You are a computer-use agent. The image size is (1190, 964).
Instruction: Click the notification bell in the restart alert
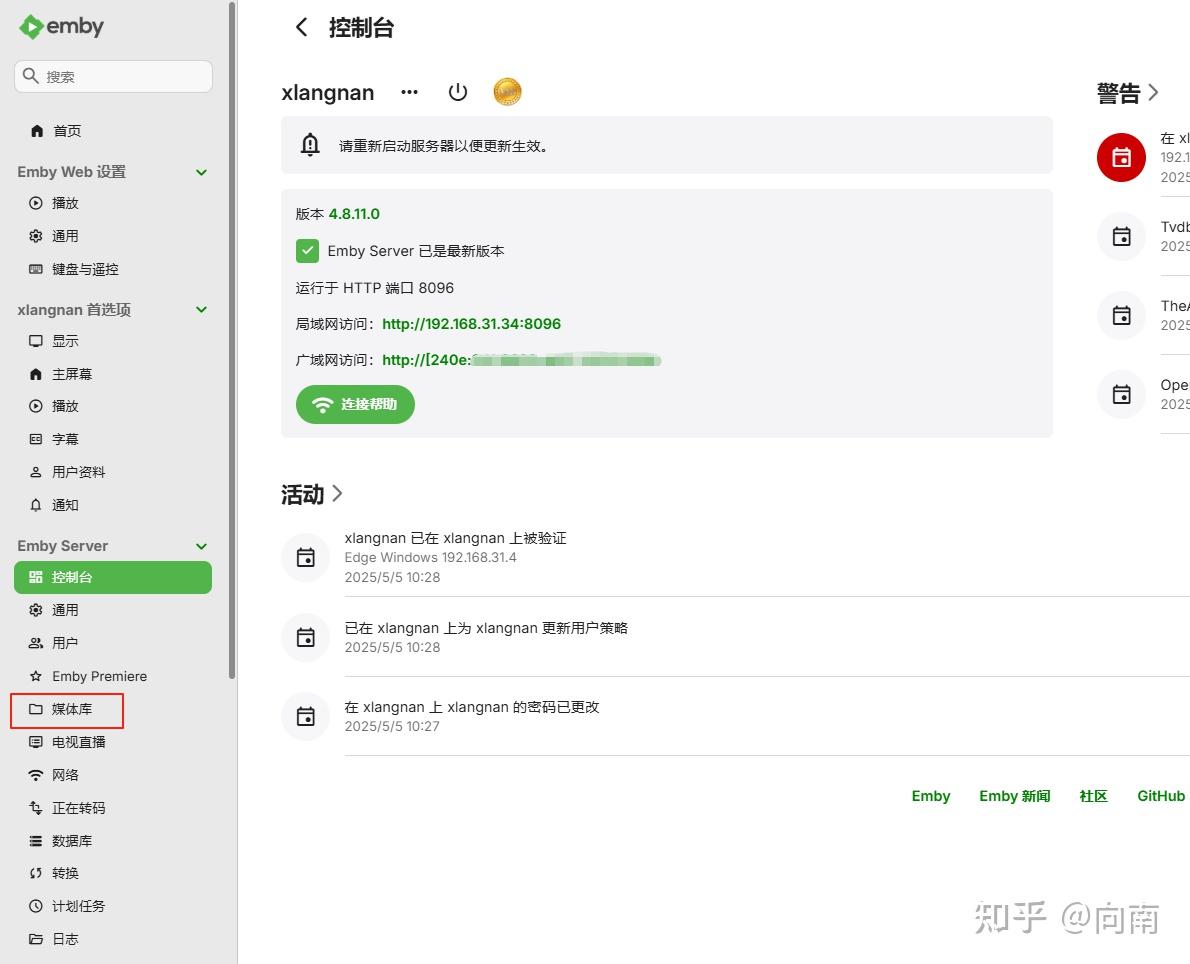point(310,144)
